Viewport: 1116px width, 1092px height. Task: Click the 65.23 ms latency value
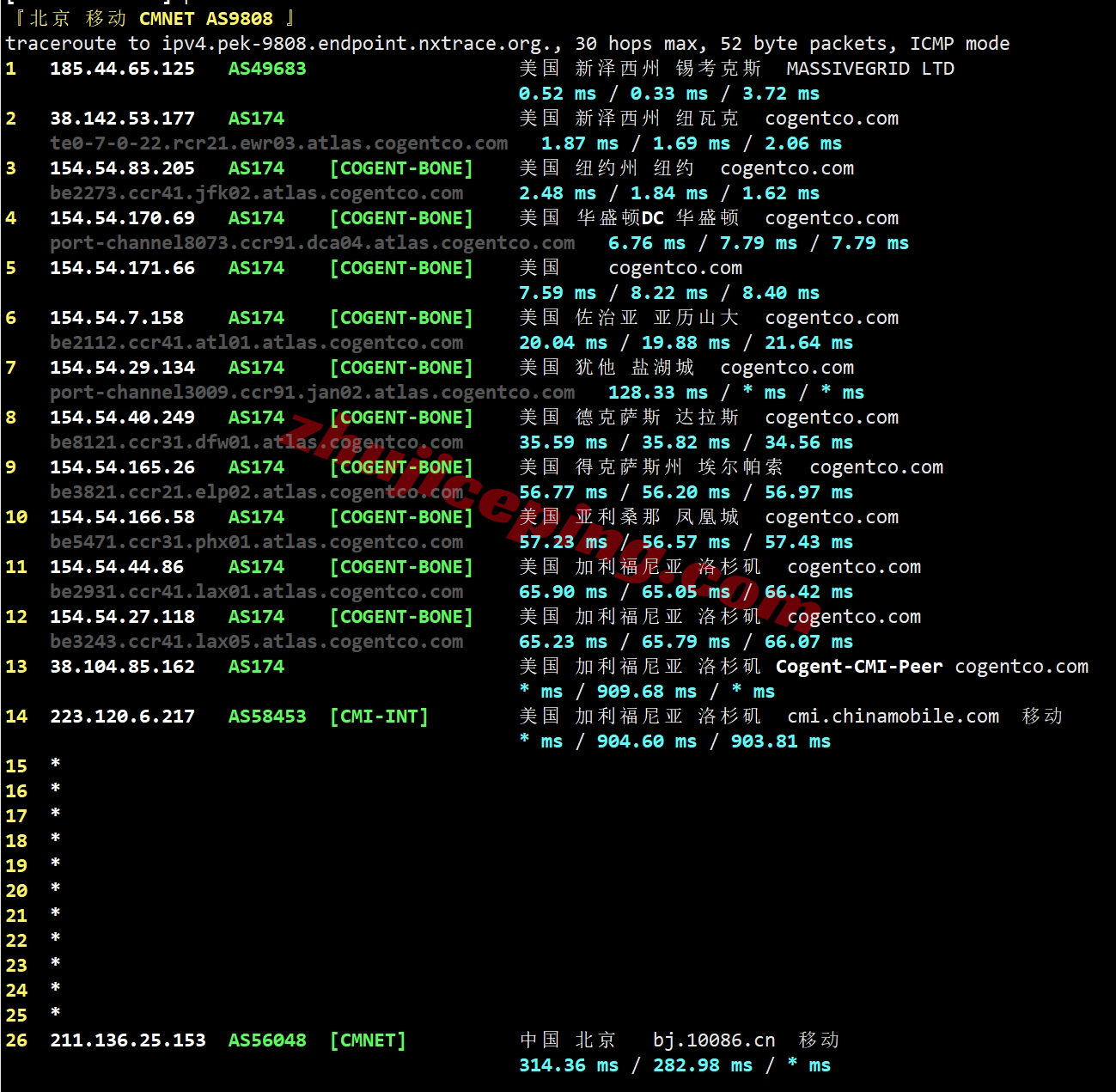click(x=563, y=642)
